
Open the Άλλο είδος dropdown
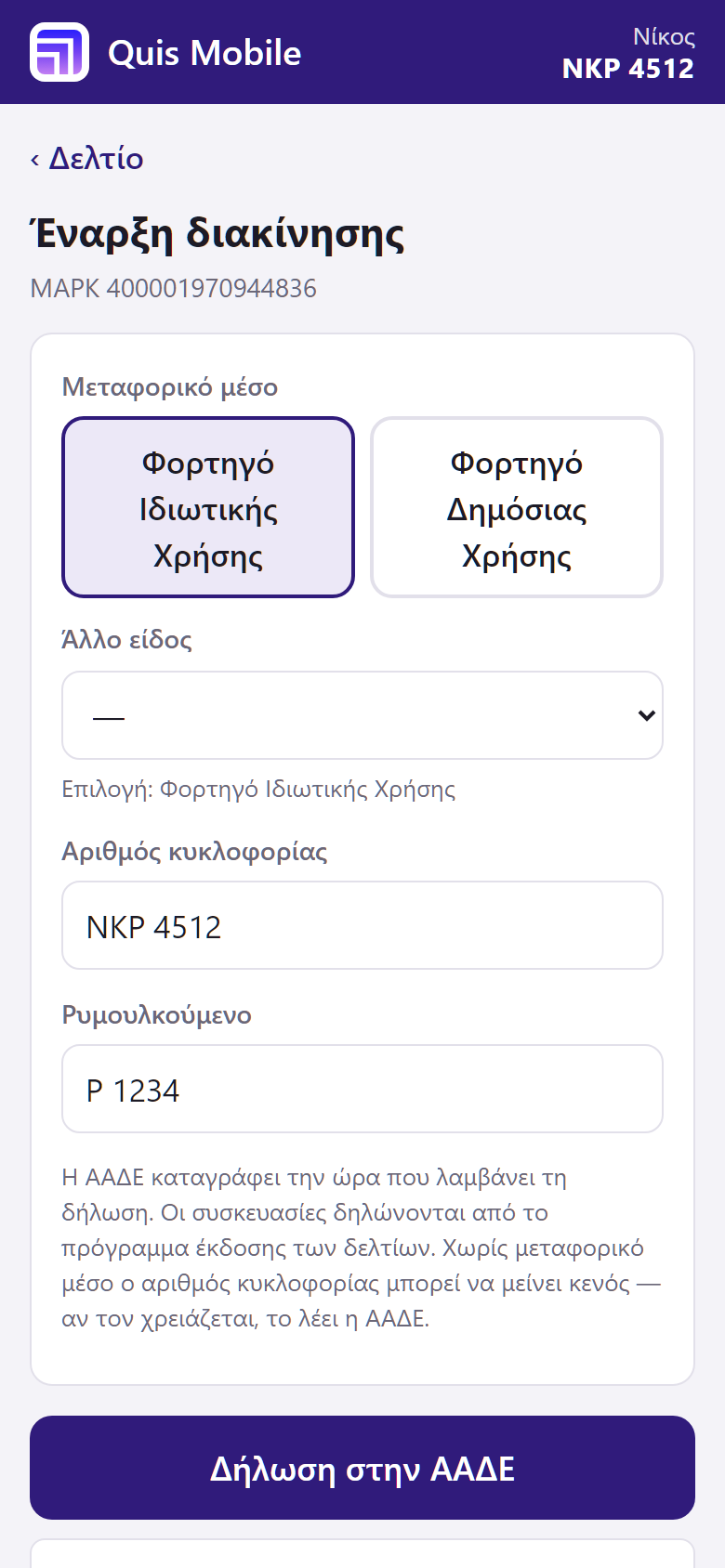pos(362,715)
